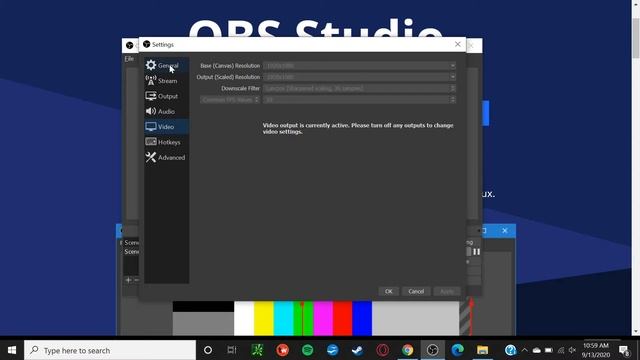
Task: Click the Settings title bar OBS logo
Action: (147, 44)
